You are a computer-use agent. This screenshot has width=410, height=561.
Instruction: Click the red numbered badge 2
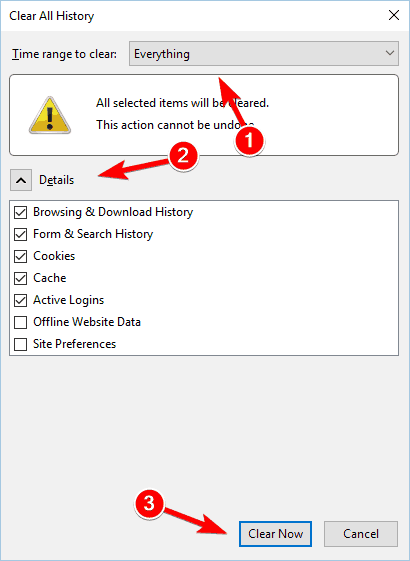[183, 156]
